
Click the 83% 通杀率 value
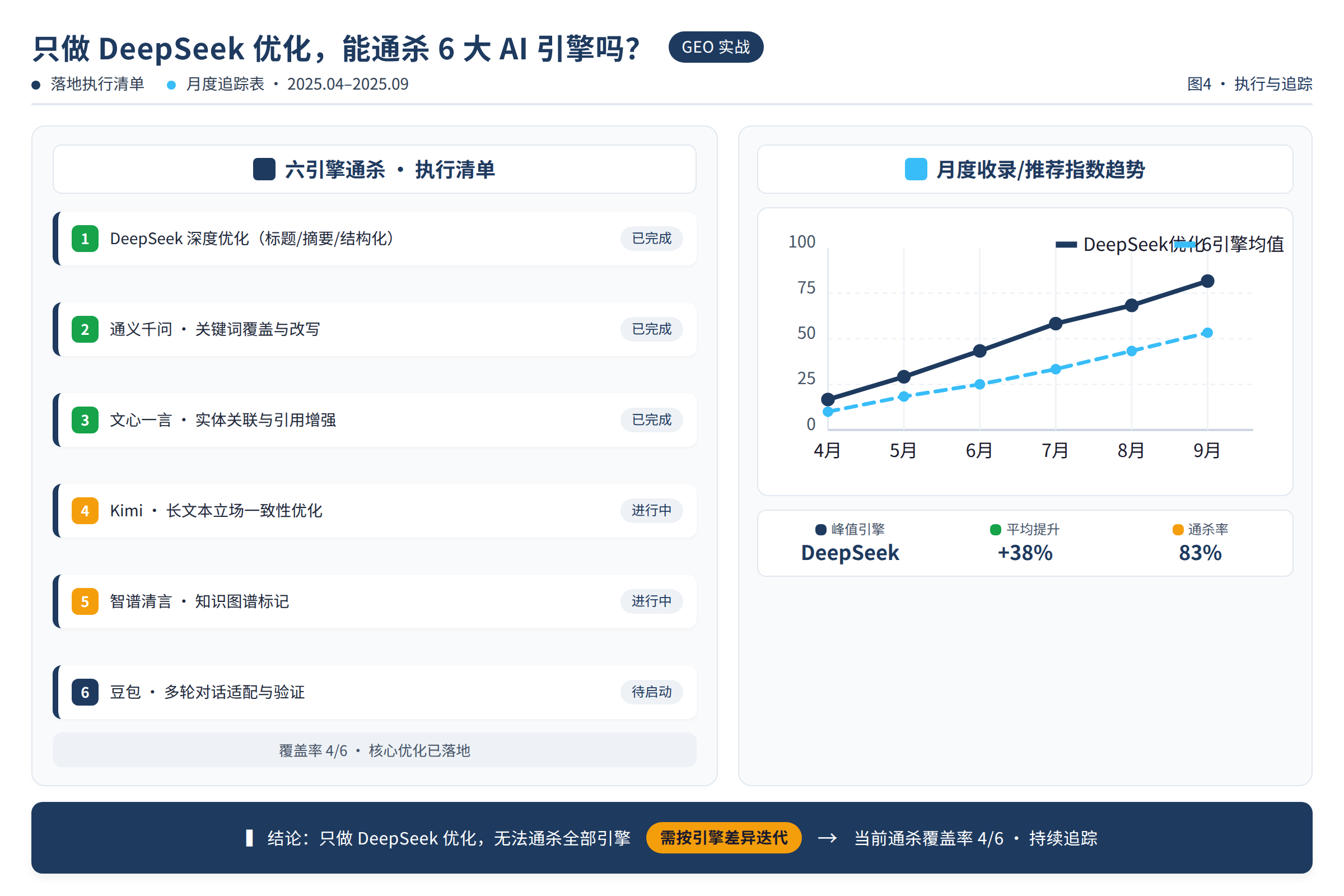[1201, 553]
